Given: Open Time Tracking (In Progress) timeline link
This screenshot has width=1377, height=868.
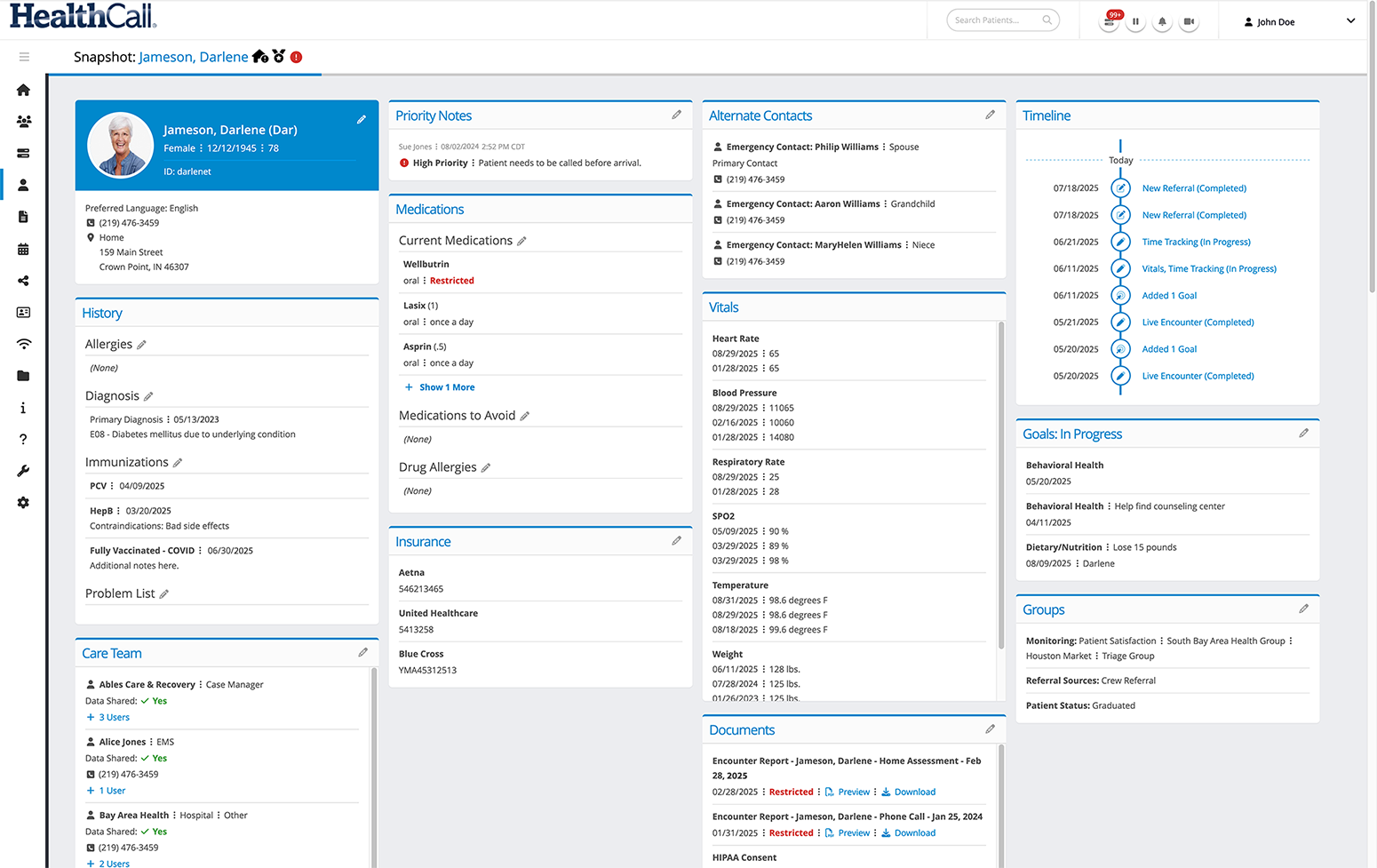Looking at the screenshot, I should pos(1196,242).
